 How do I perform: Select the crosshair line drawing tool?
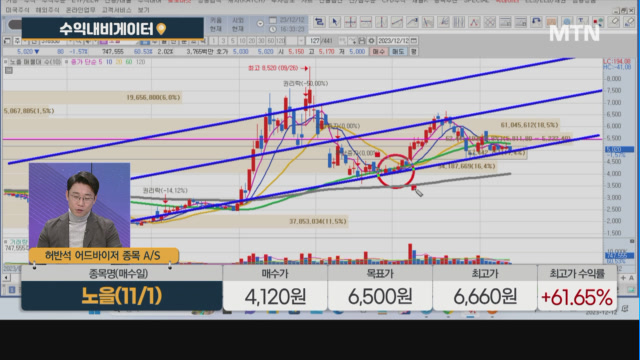pos(350,22)
